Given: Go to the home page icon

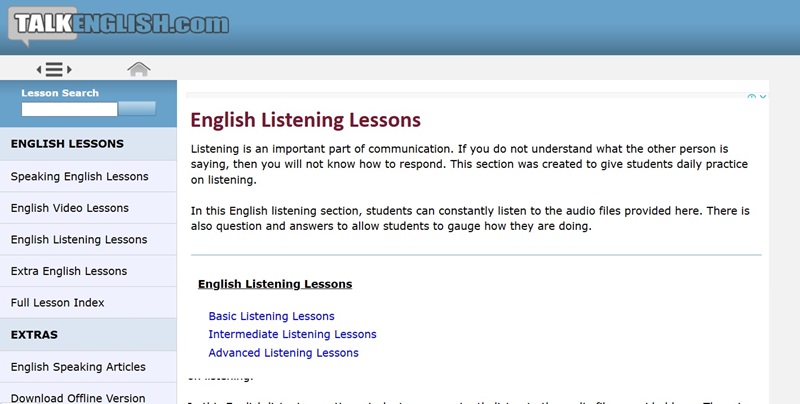Looking at the screenshot, I should pyautogui.click(x=139, y=69).
